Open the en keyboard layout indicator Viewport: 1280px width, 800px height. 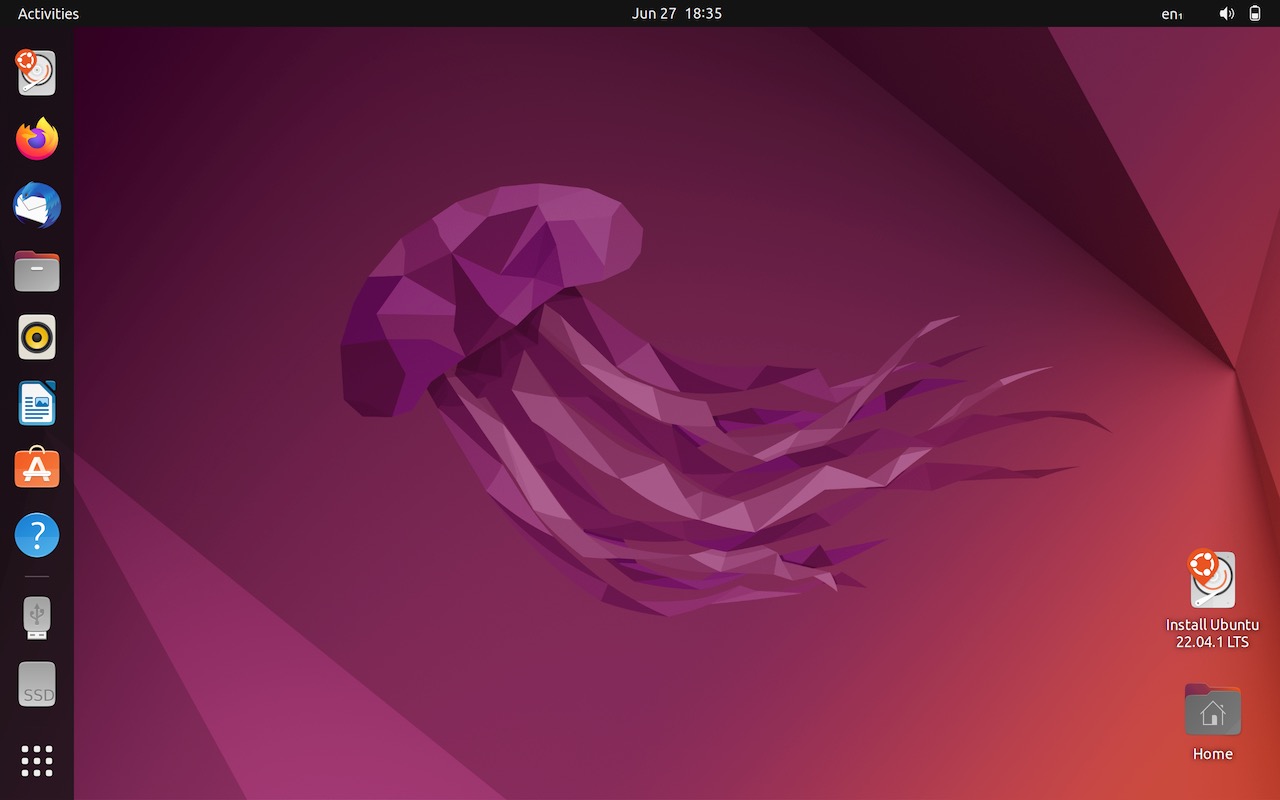(1172, 14)
